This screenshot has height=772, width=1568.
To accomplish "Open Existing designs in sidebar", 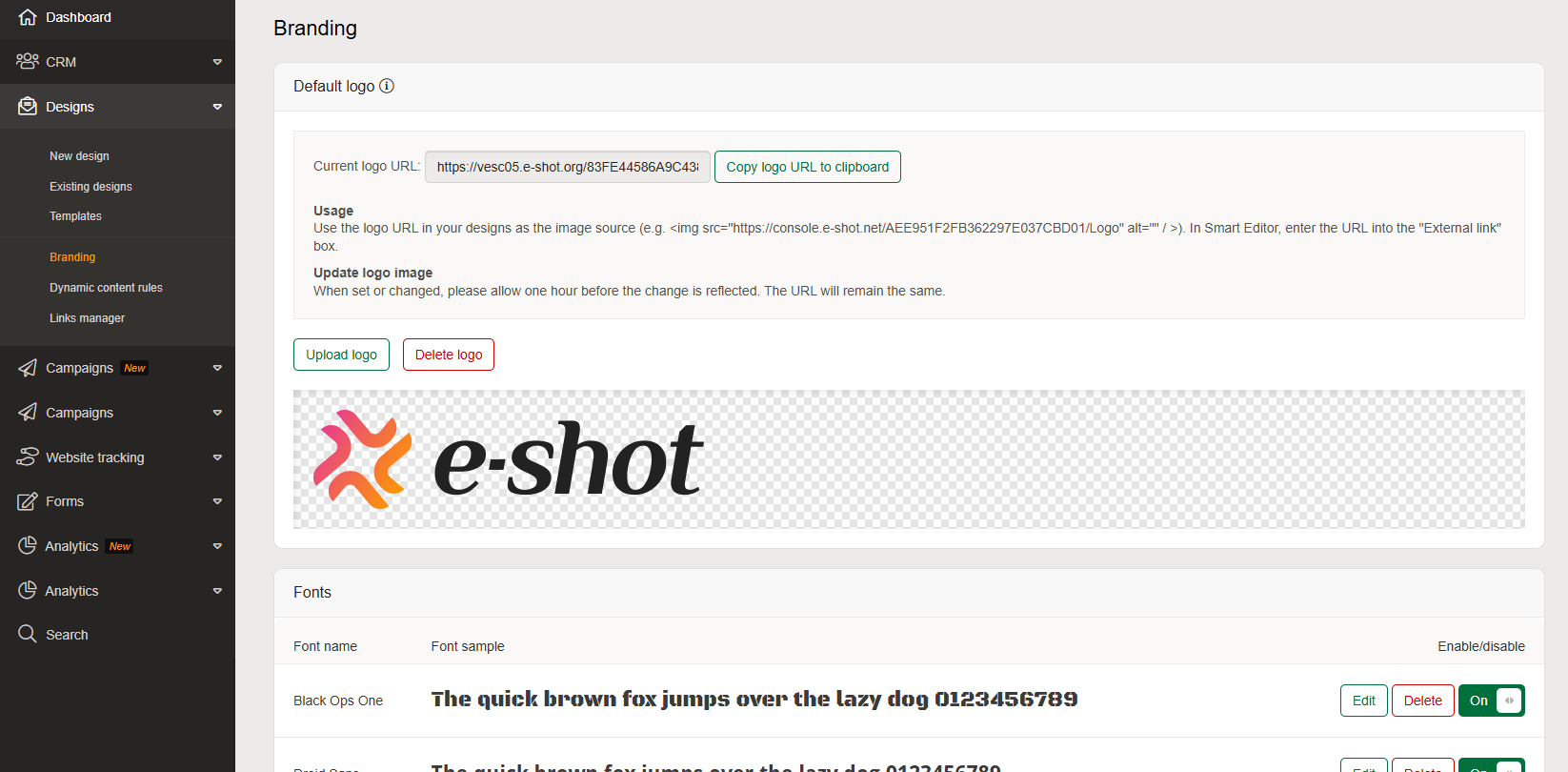I will [x=90, y=187].
